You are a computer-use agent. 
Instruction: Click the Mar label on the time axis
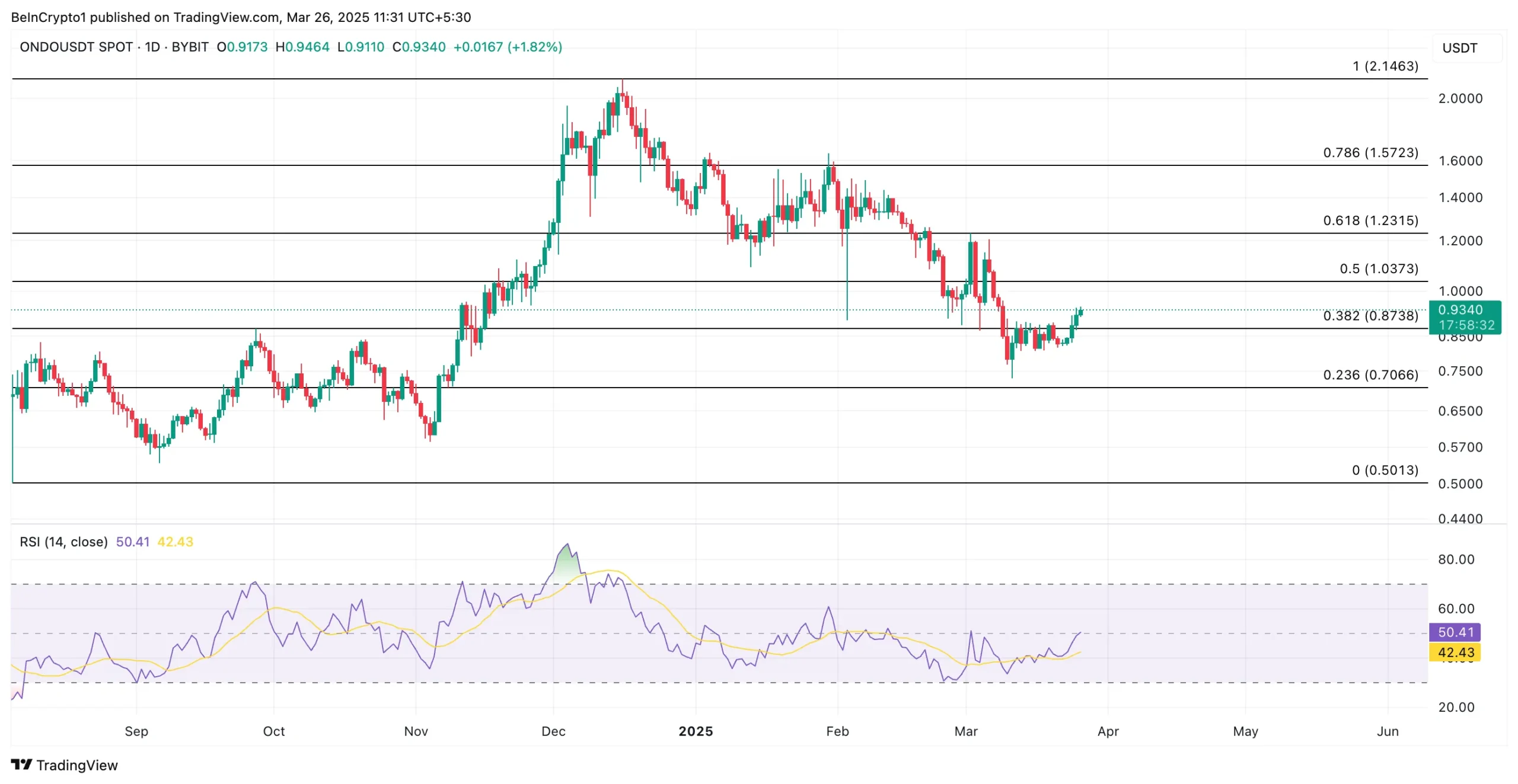pos(965,731)
